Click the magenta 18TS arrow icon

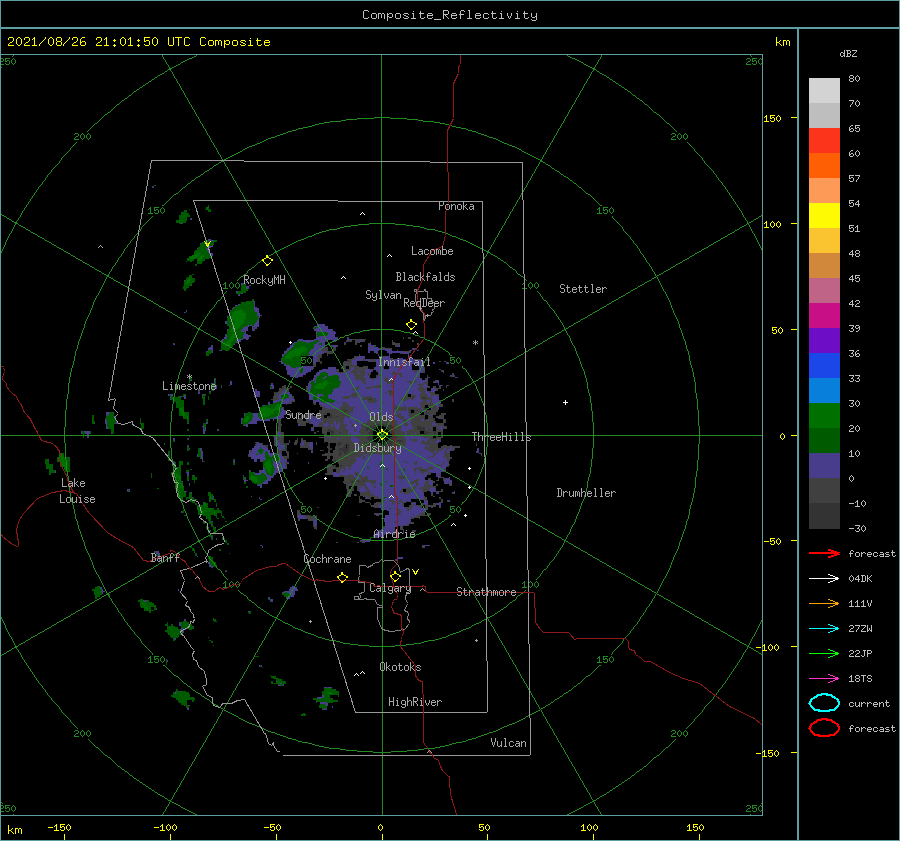824,679
